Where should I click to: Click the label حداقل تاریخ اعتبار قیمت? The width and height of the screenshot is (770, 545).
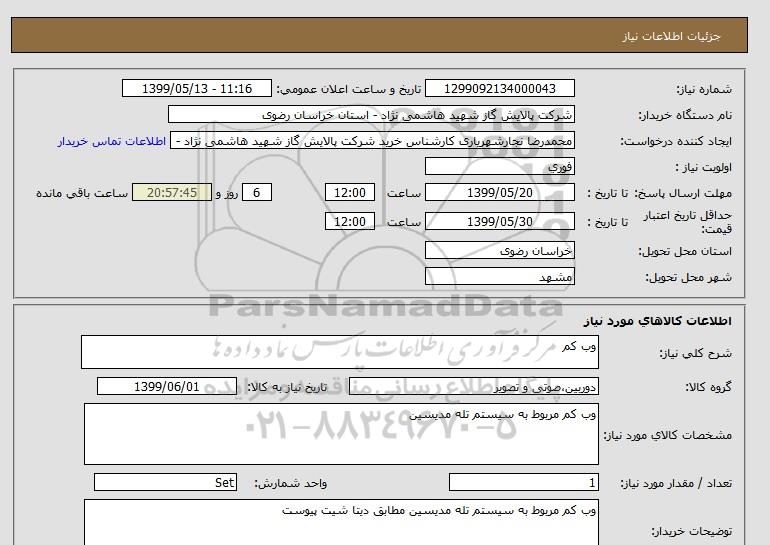[688, 222]
